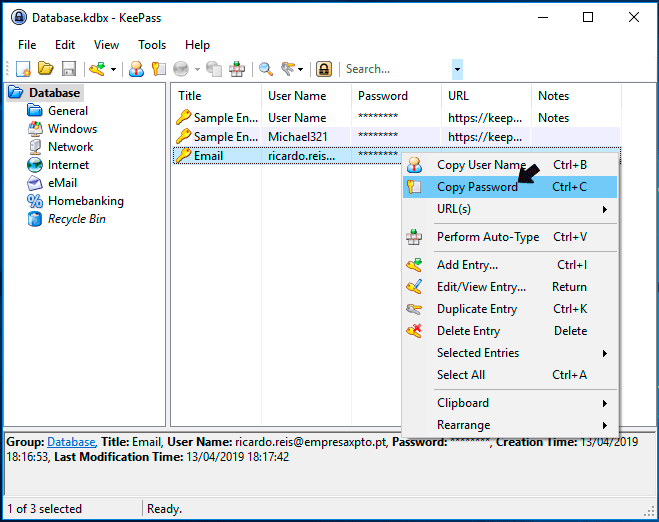Open the URL toolbar dropdown arrow

point(197,69)
